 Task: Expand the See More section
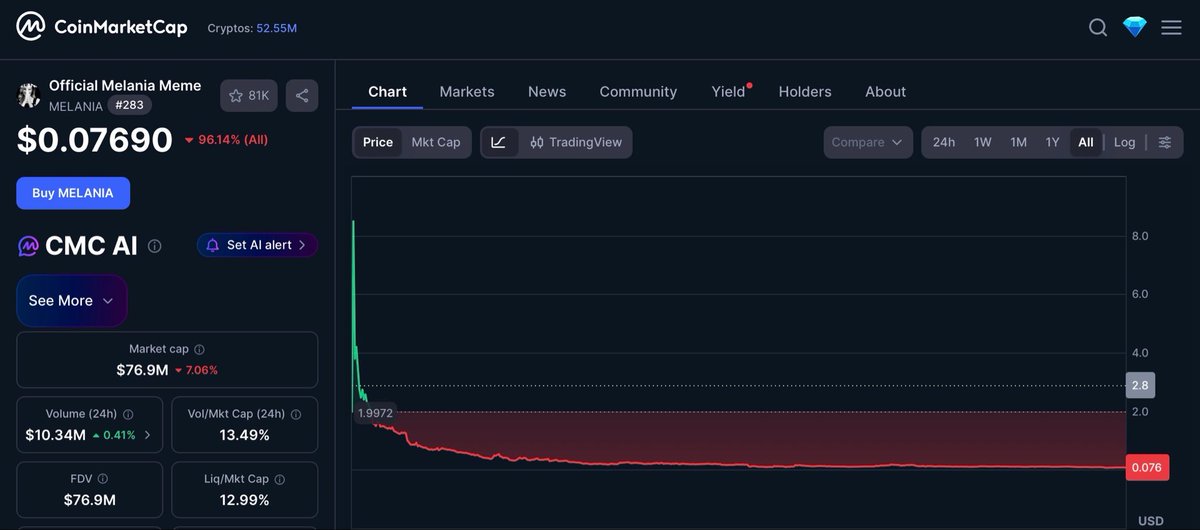(x=72, y=300)
